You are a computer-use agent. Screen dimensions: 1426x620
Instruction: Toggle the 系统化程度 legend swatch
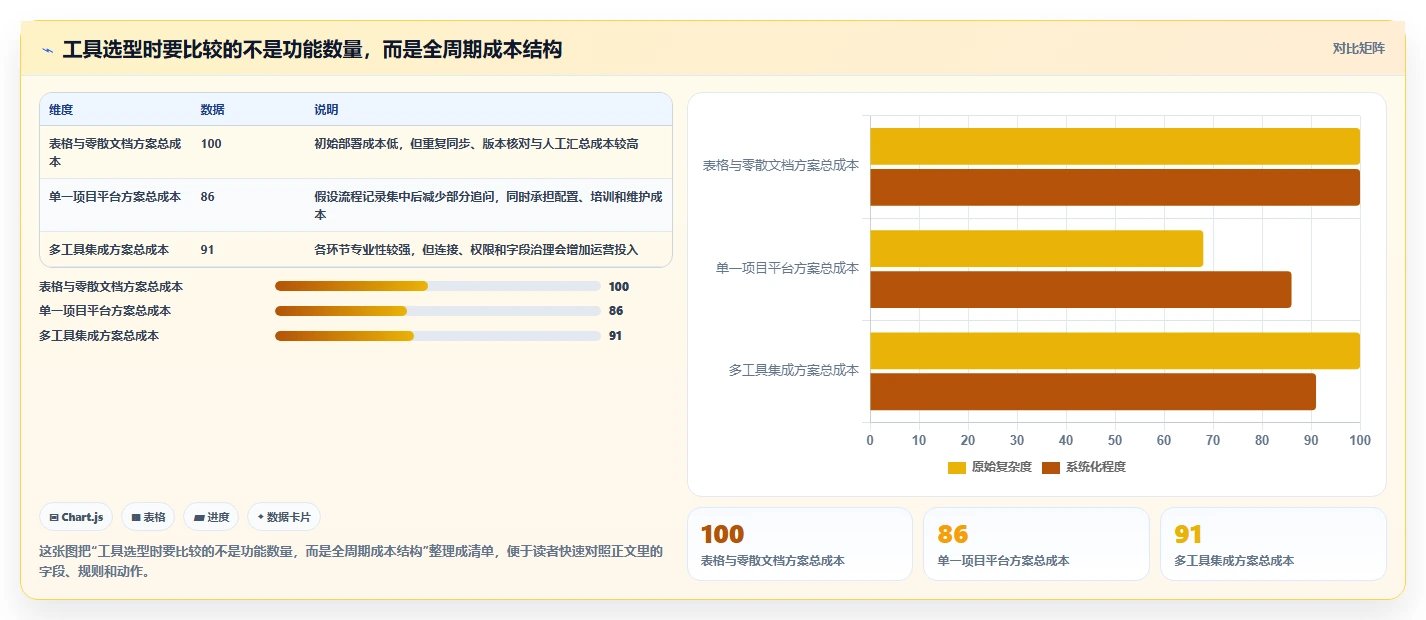pos(1051,467)
